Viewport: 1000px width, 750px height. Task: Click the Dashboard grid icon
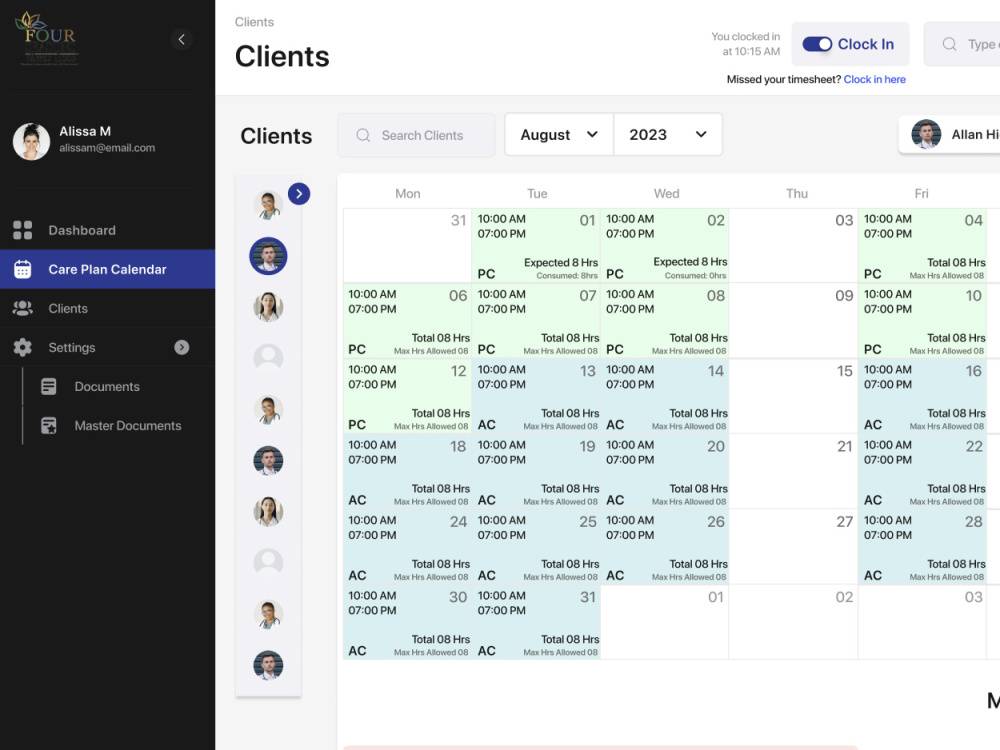(22, 230)
